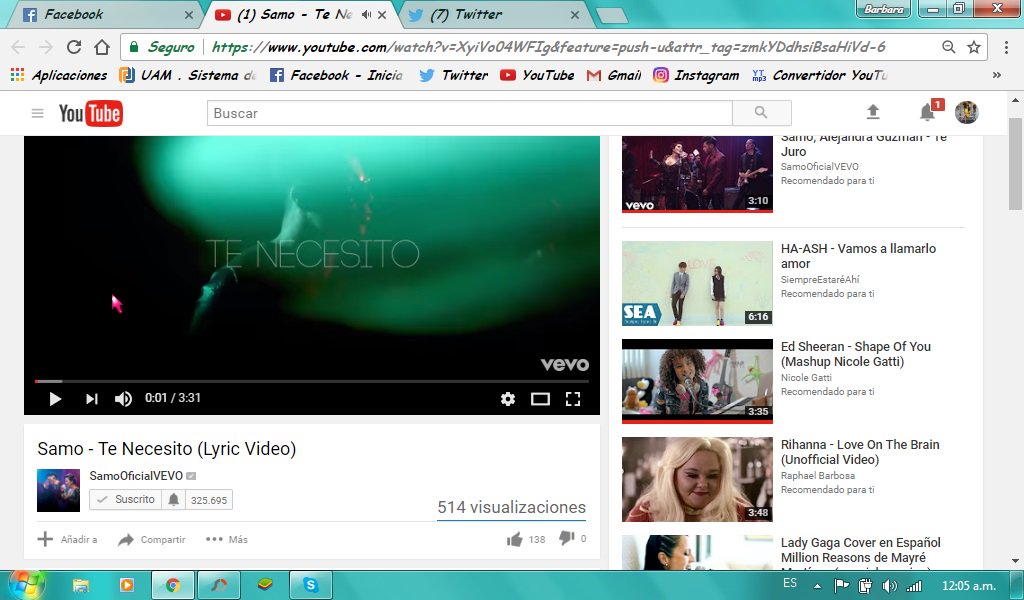The image size is (1024, 600).
Task: Open Skype from the taskbar
Action: (x=311, y=585)
